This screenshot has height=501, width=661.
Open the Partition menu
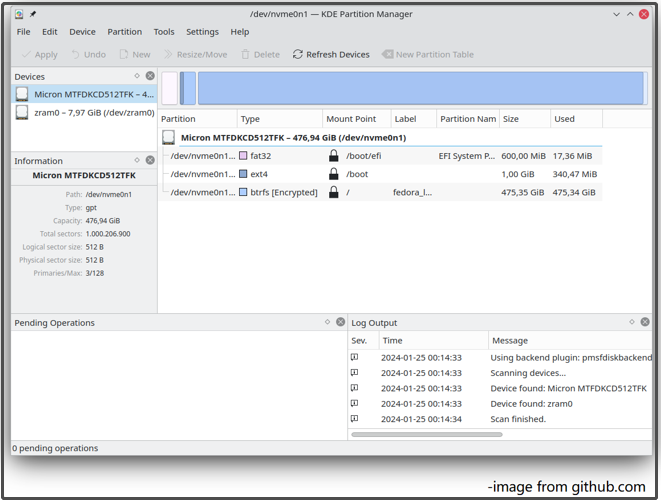tap(125, 32)
